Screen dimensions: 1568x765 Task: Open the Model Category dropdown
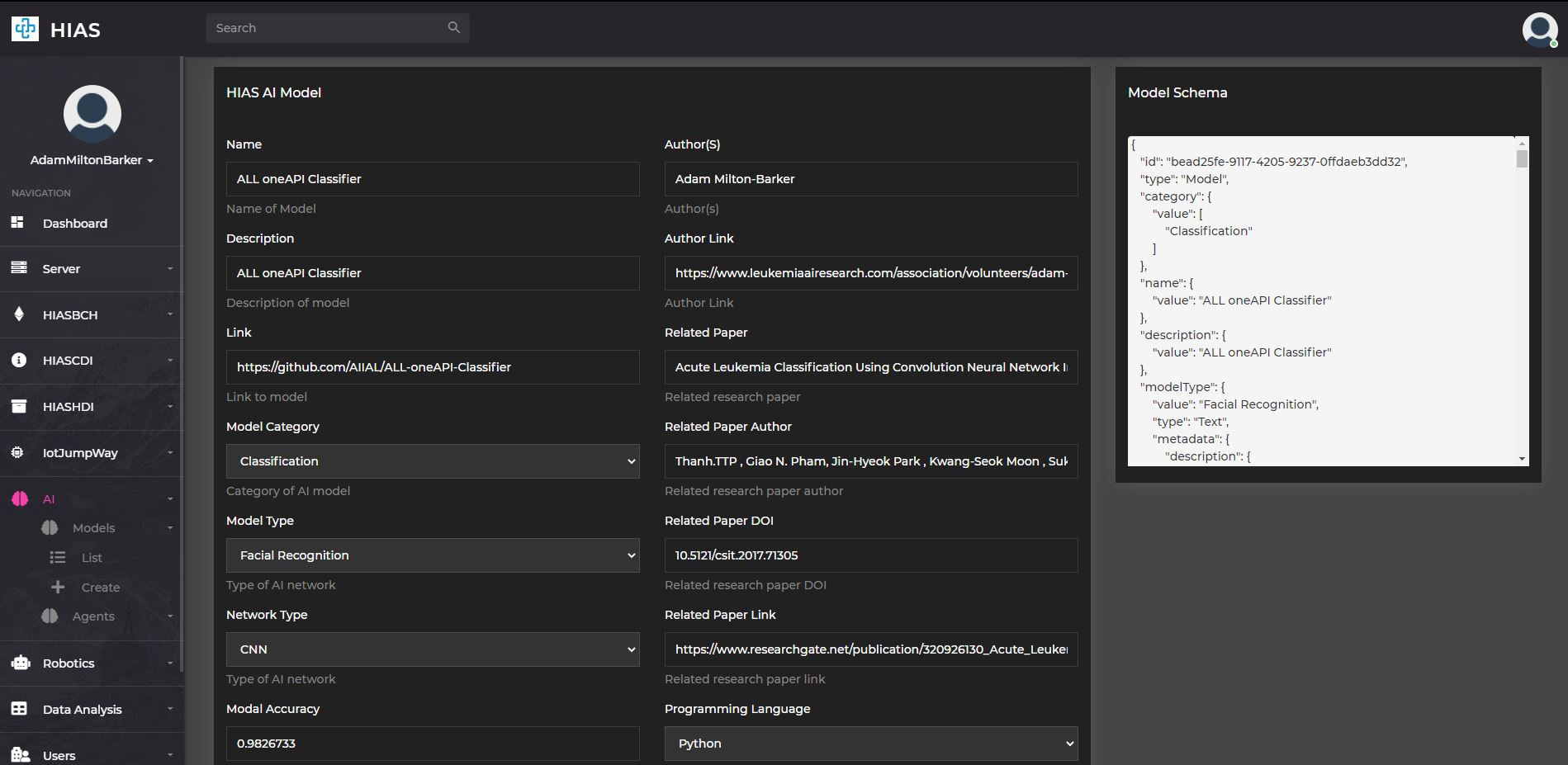tap(433, 461)
